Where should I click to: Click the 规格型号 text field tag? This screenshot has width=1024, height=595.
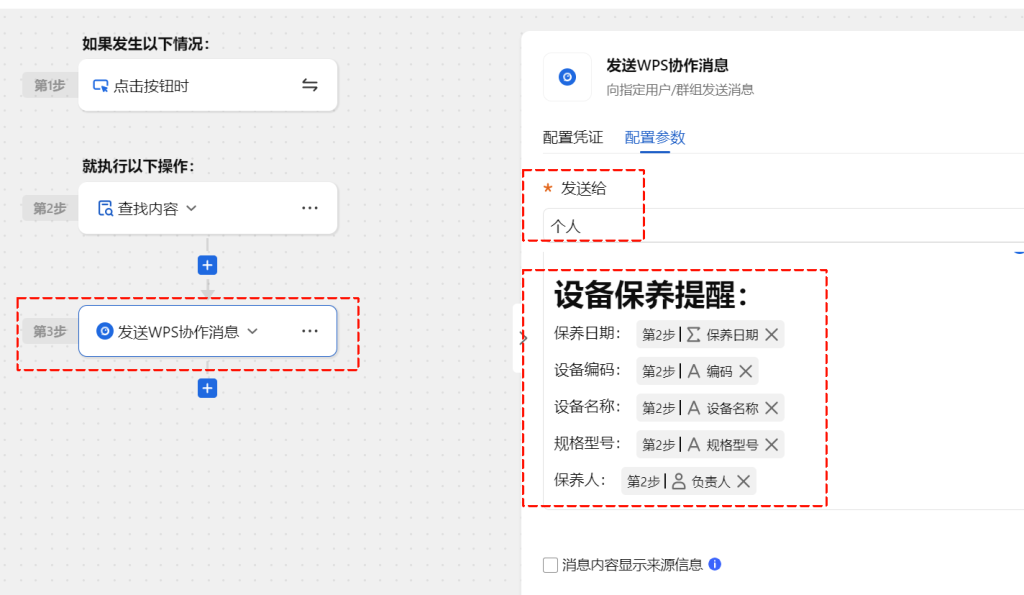click(x=710, y=444)
